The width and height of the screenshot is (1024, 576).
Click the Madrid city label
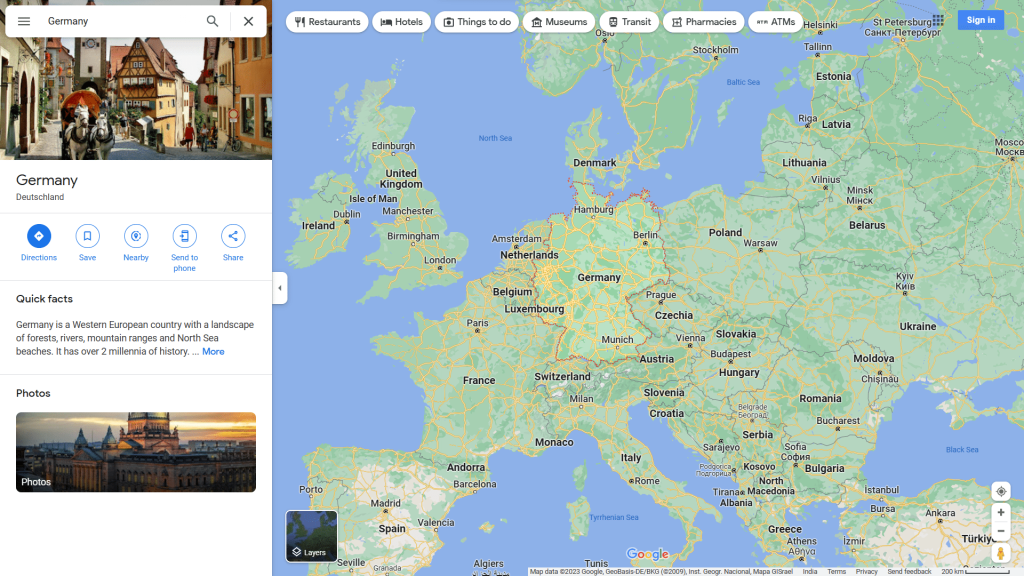click(386, 504)
